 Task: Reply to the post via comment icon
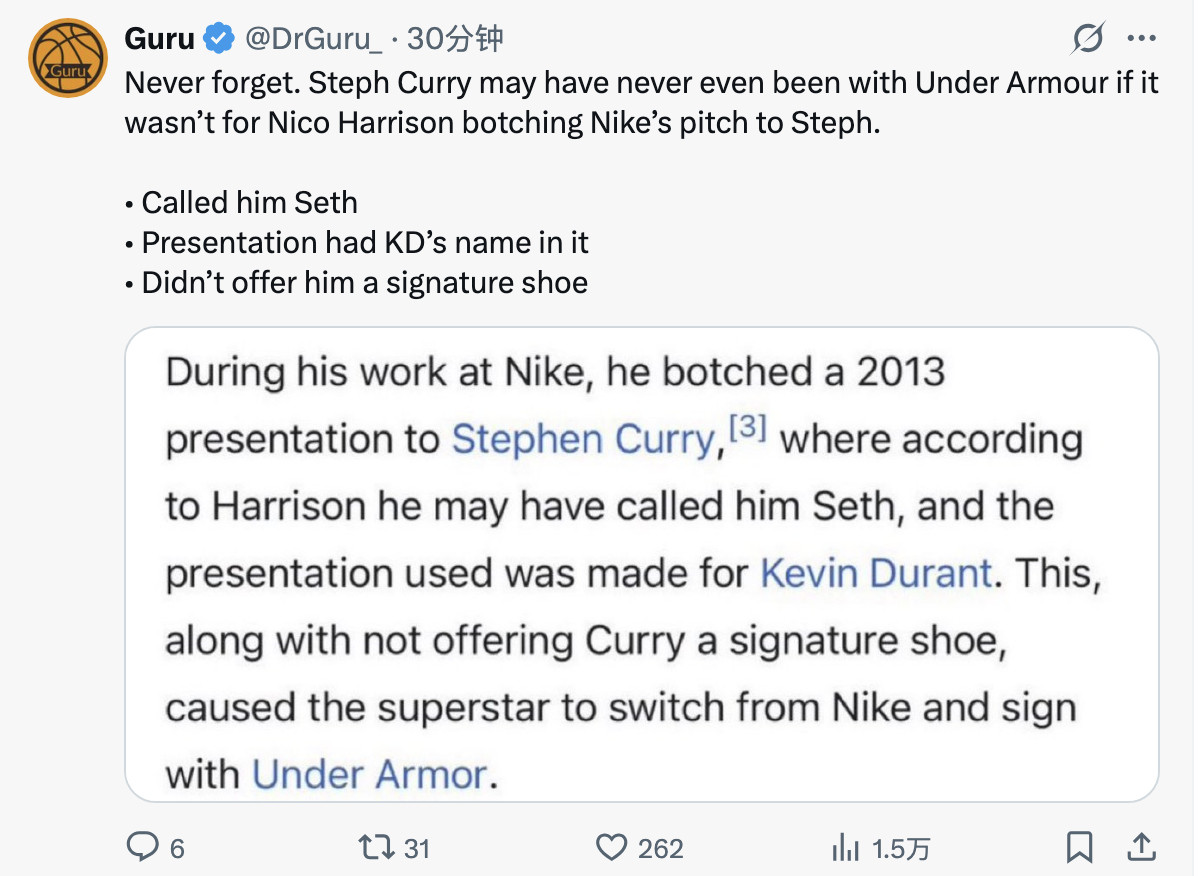(143, 848)
